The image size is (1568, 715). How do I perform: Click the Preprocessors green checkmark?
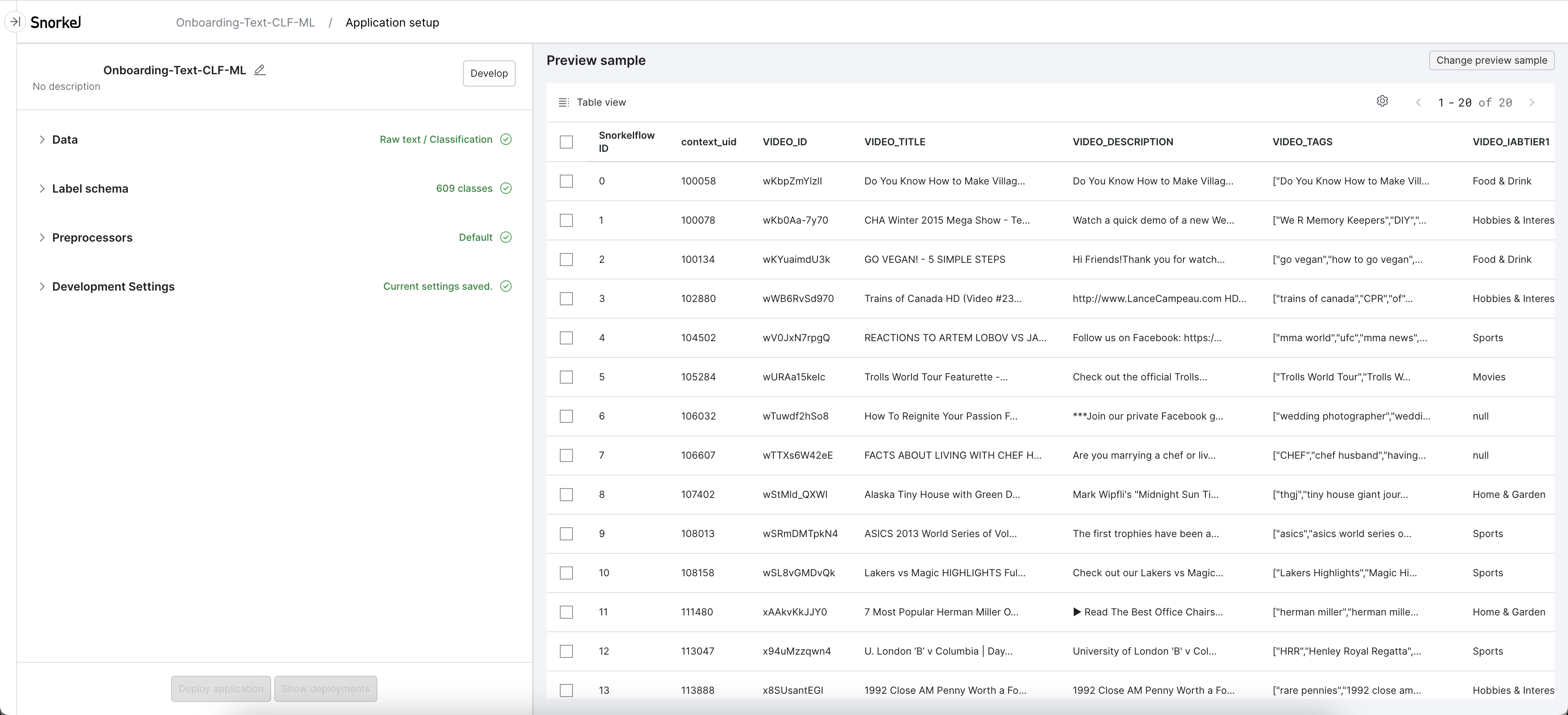click(x=506, y=238)
